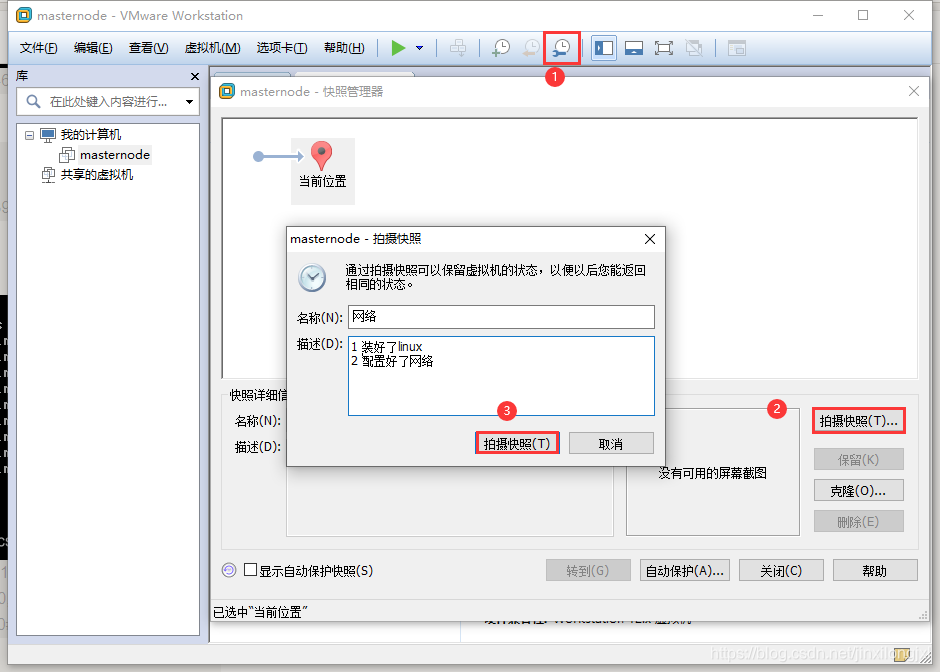This screenshot has height=672, width=940.
Task: Click the 保留(K) button
Action: [x=858, y=459]
